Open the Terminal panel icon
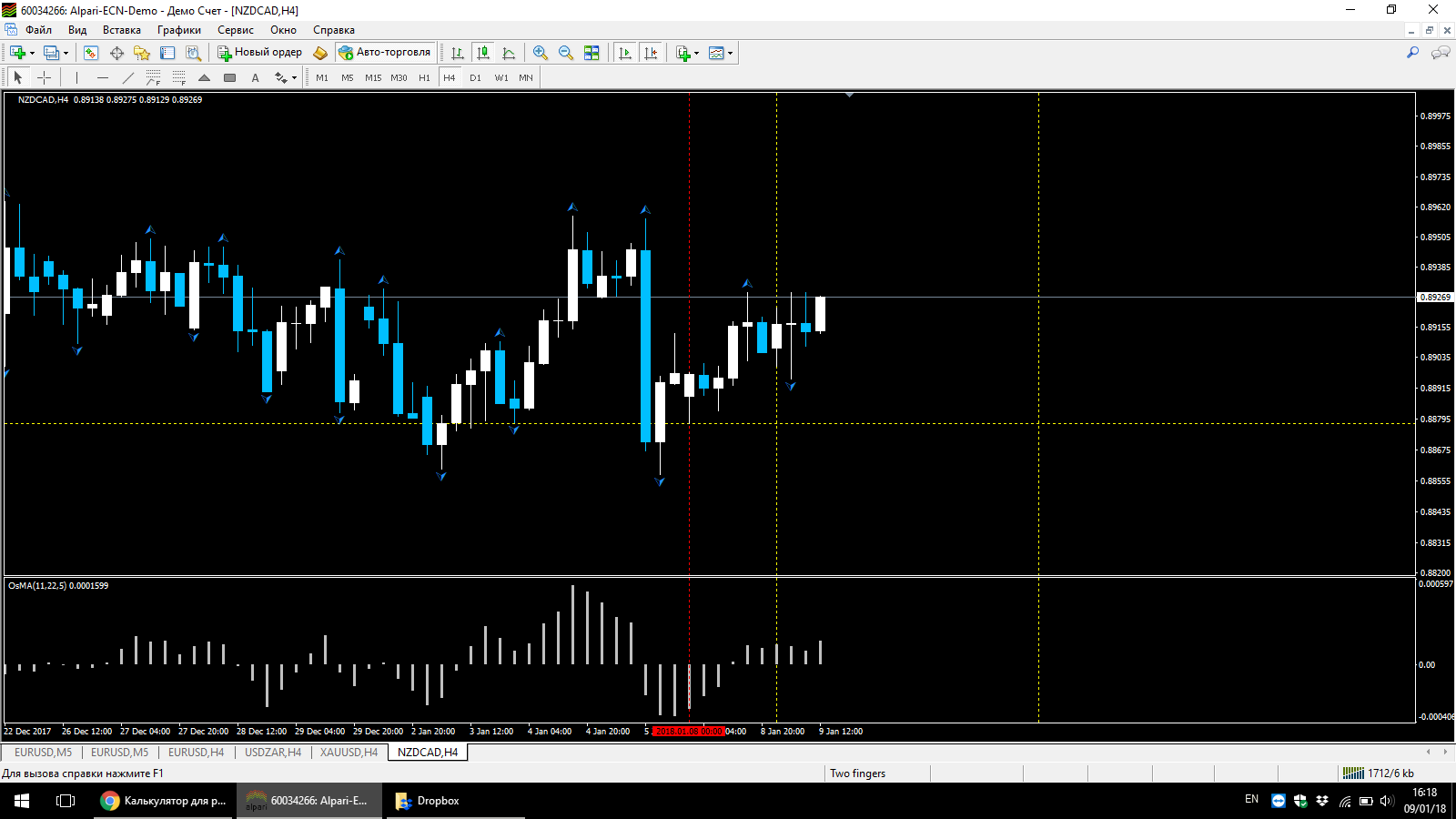 click(167, 53)
